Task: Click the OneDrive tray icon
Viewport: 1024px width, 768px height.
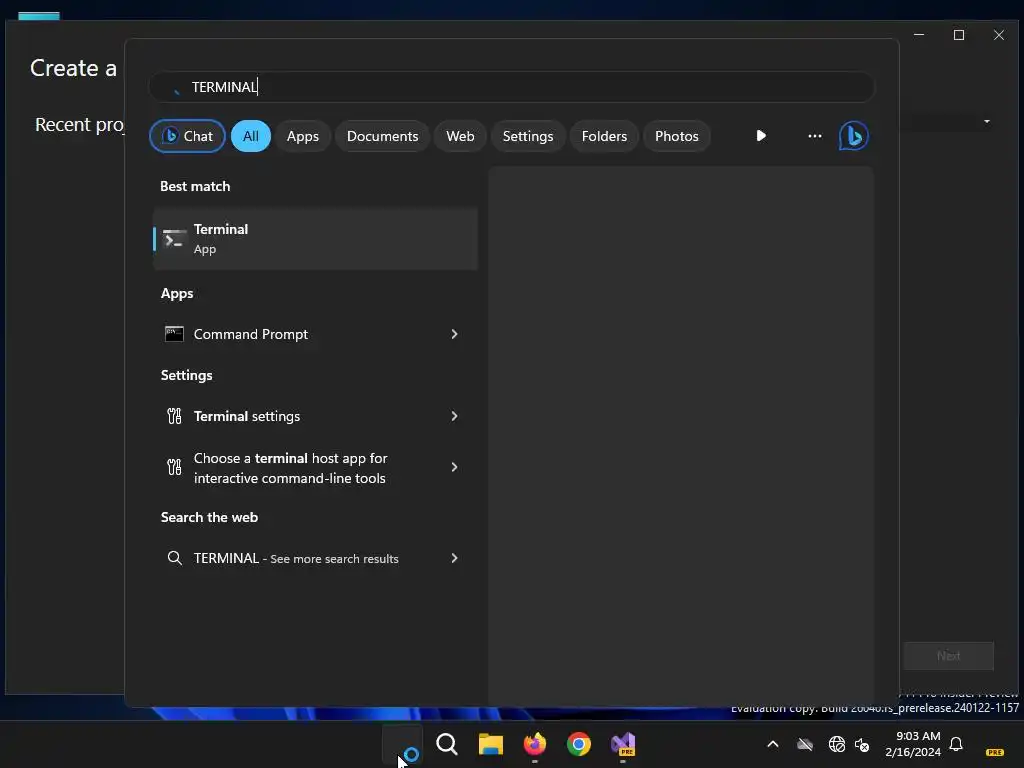Action: point(805,744)
